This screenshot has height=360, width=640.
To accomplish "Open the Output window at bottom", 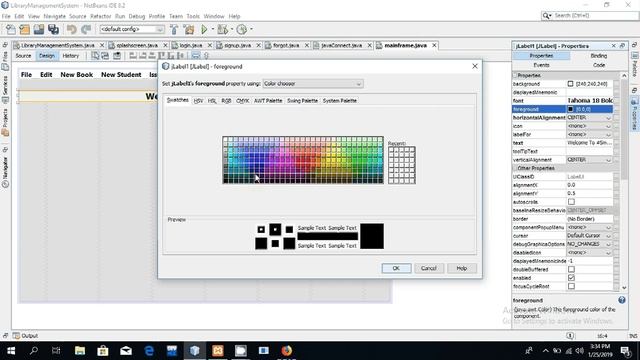I will 25,336.
